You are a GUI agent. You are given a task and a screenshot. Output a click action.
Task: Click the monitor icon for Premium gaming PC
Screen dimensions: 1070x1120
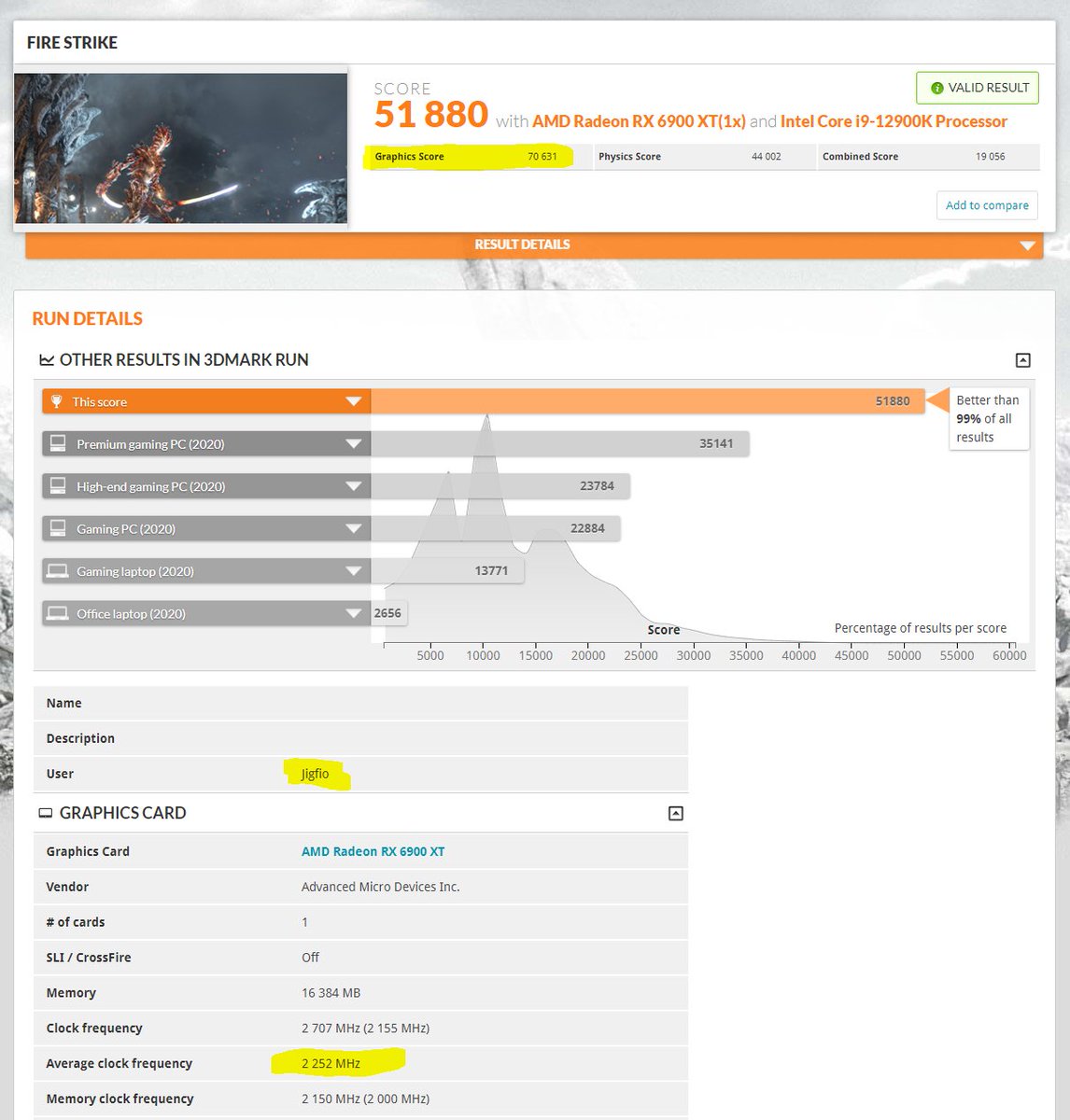pos(58,443)
